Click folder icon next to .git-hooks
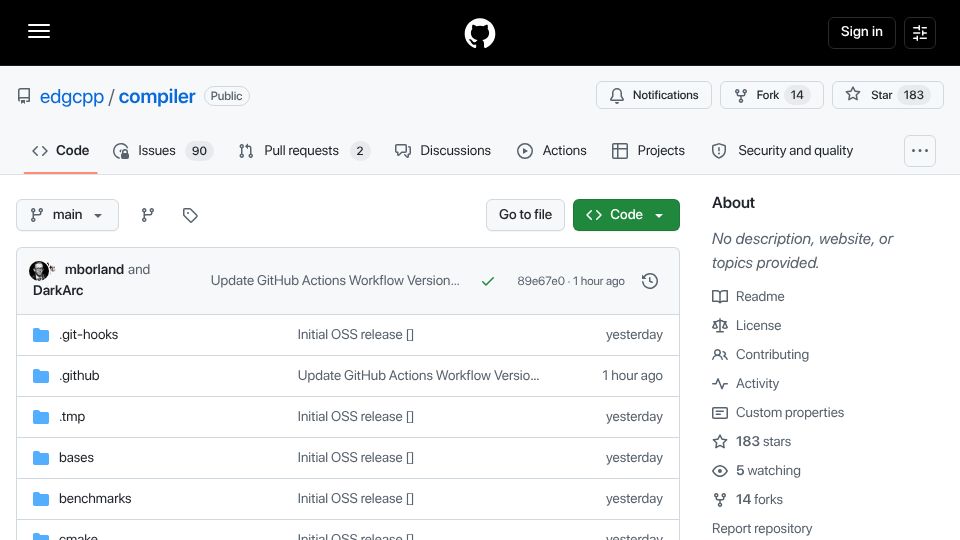 [41, 335]
